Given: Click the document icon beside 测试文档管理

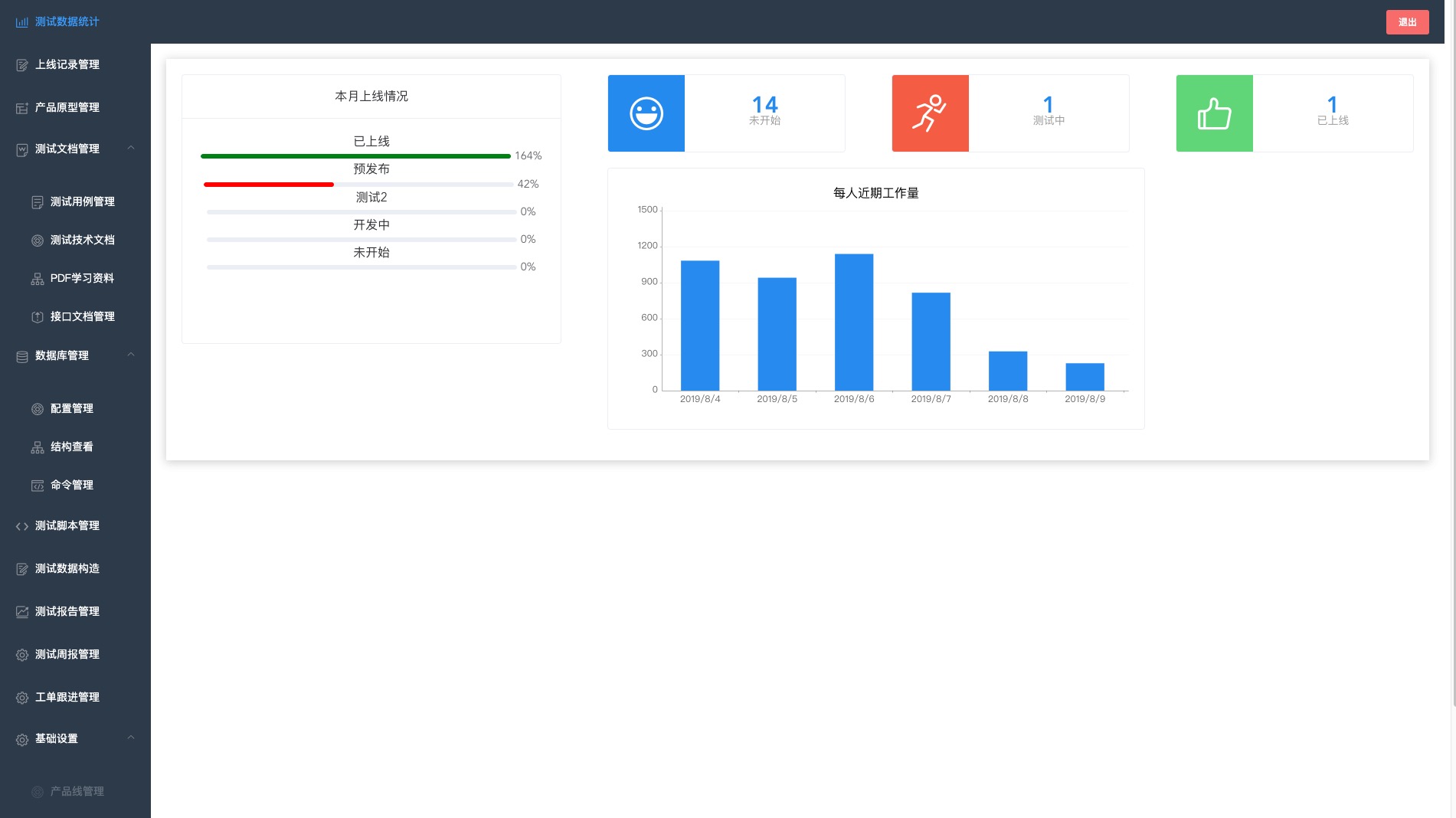Looking at the screenshot, I should click(22, 149).
